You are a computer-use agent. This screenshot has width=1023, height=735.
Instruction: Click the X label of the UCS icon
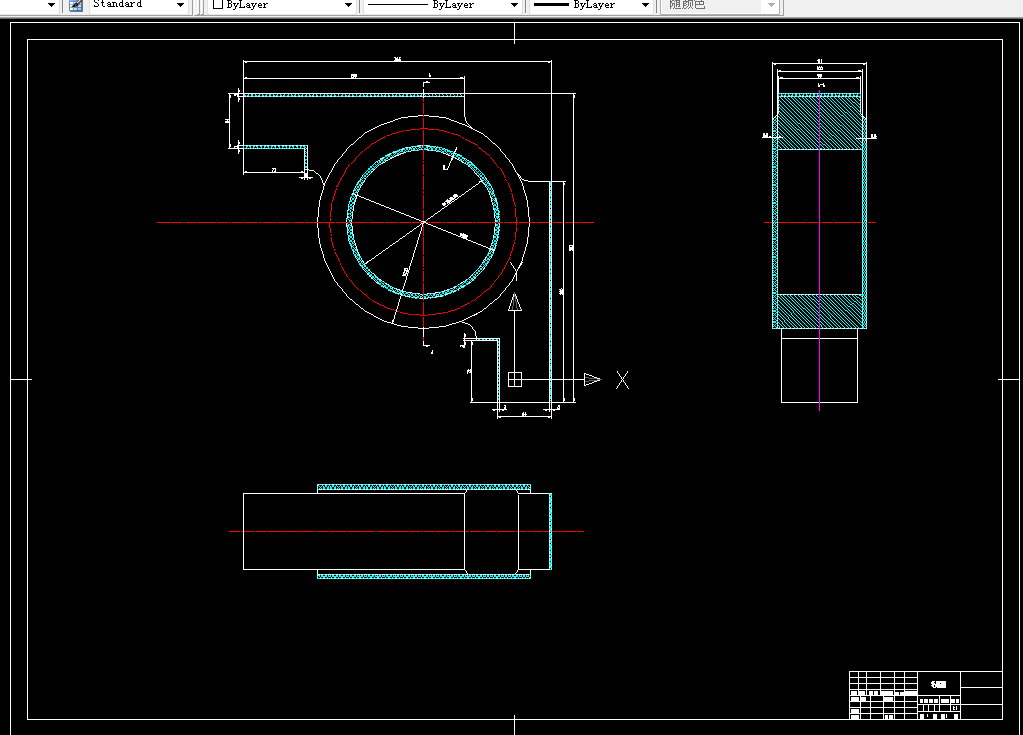[x=622, y=380]
